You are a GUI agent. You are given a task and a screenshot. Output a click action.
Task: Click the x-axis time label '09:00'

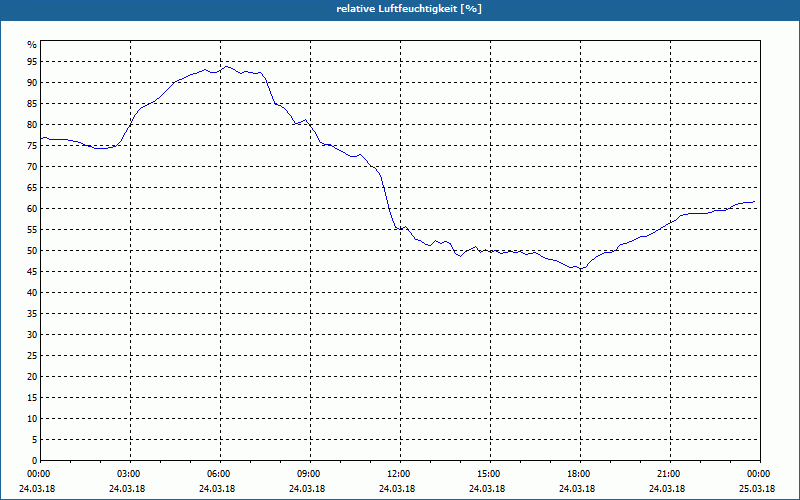(310, 474)
